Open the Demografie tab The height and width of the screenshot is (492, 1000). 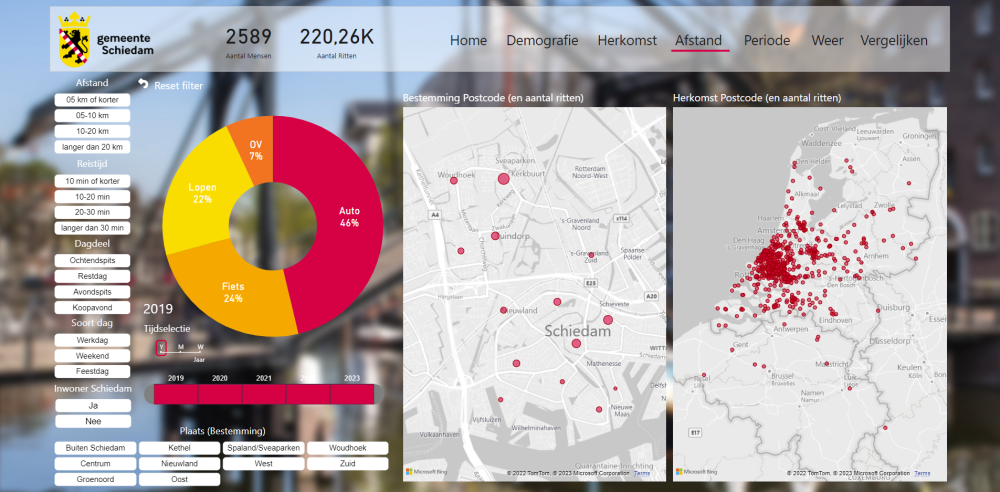click(542, 41)
